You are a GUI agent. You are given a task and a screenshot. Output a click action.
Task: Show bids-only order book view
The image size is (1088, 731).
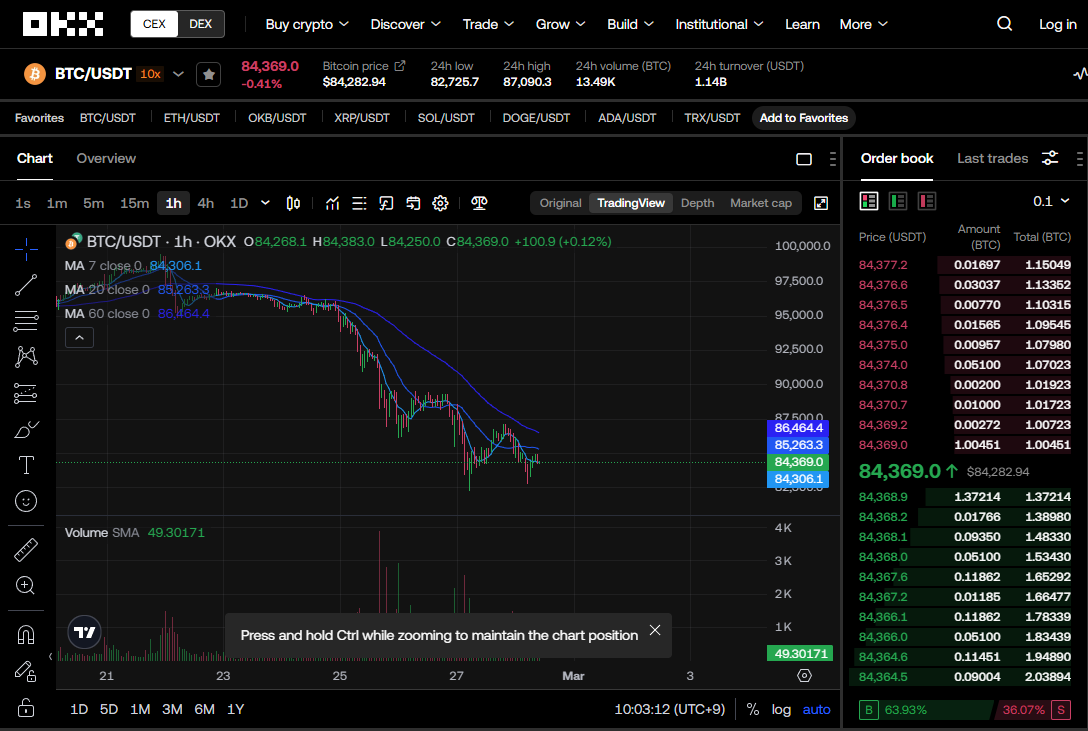click(898, 201)
